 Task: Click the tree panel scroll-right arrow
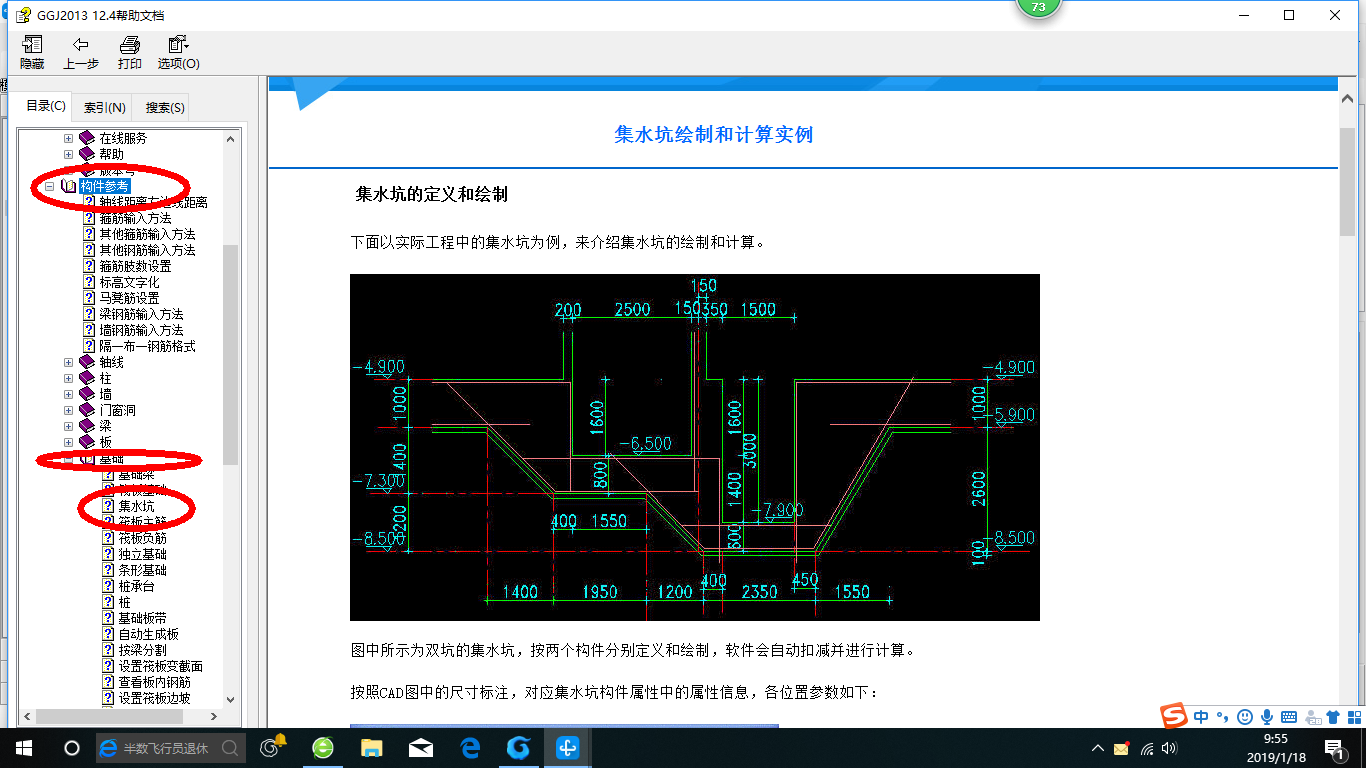(x=213, y=716)
